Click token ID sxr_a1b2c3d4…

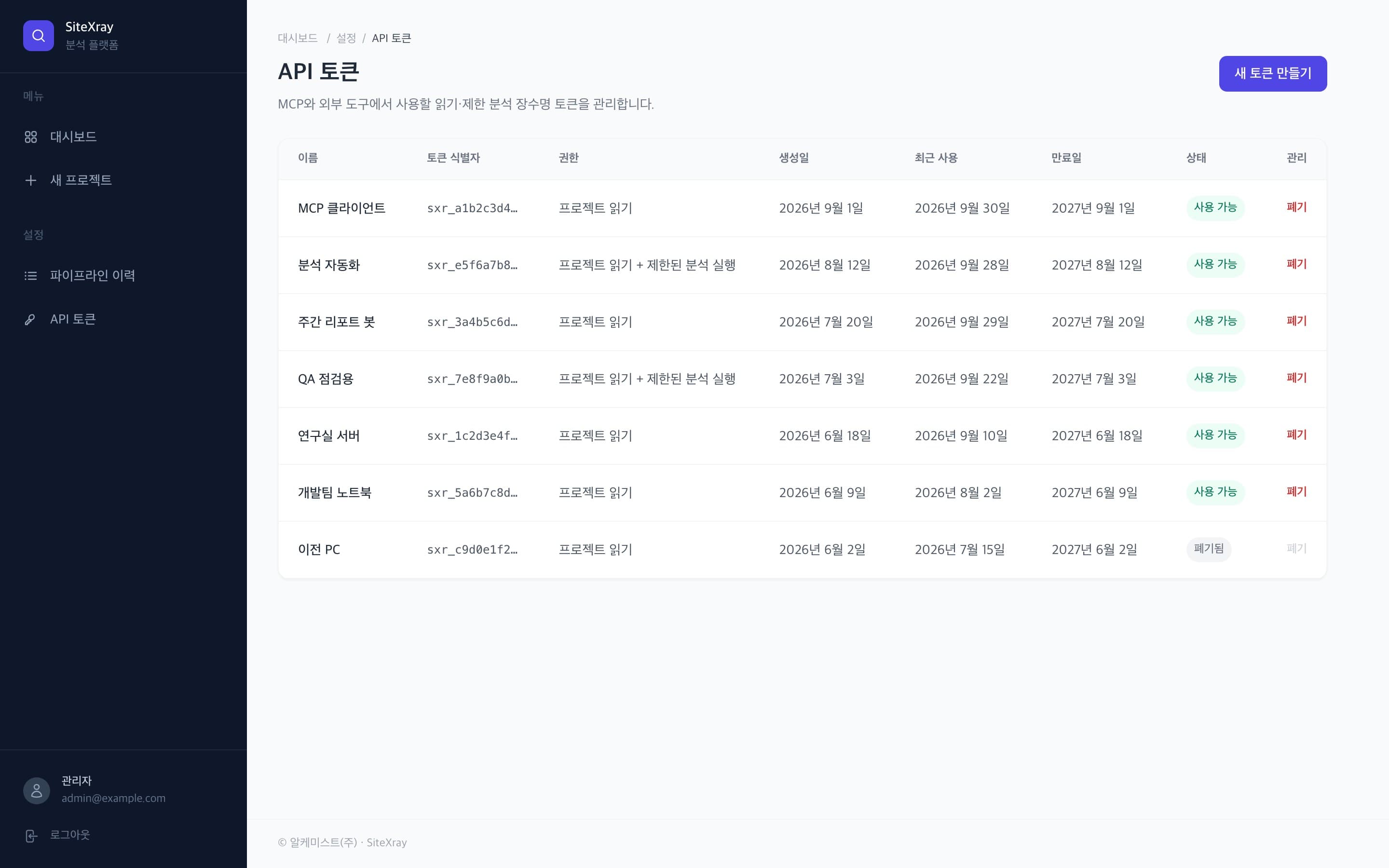(472, 208)
